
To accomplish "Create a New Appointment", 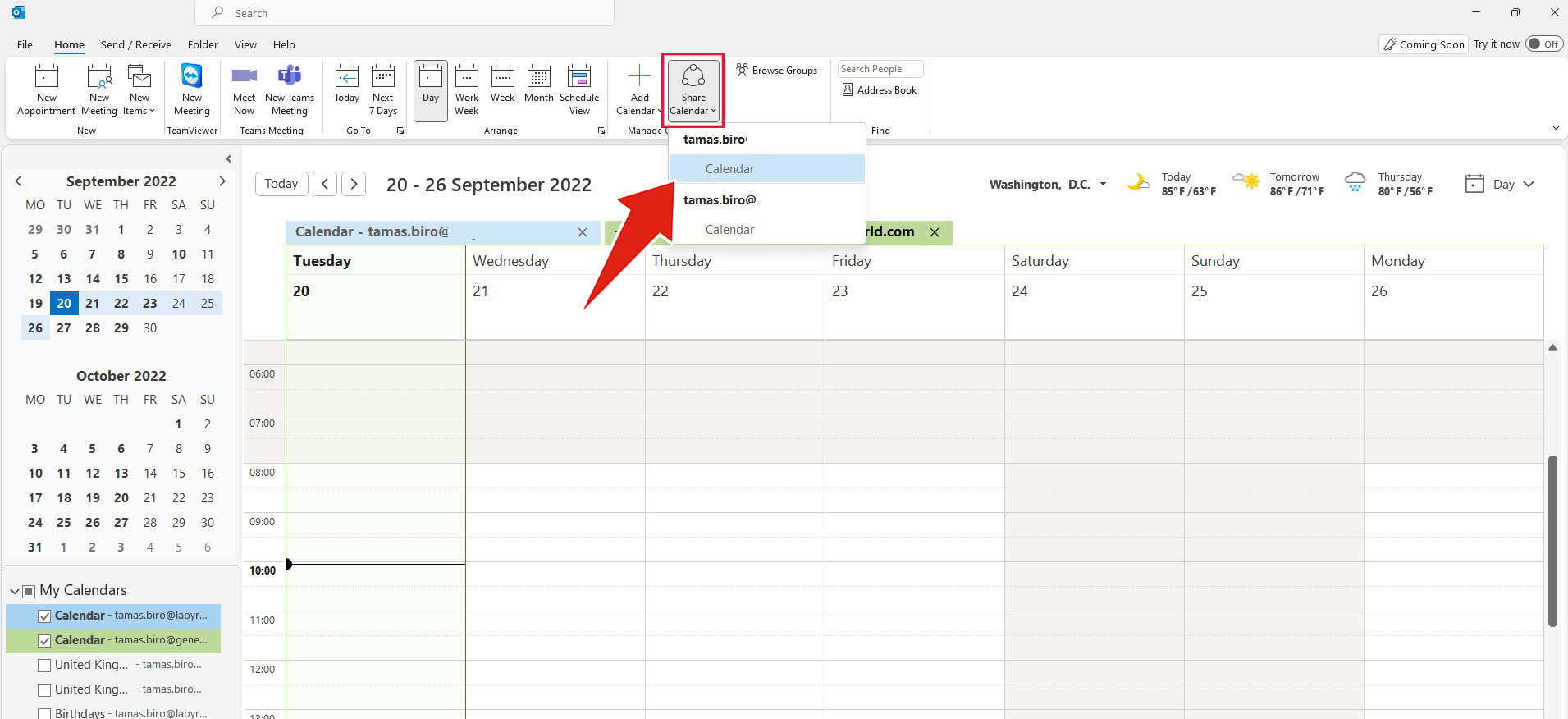I will tap(46, 90).
